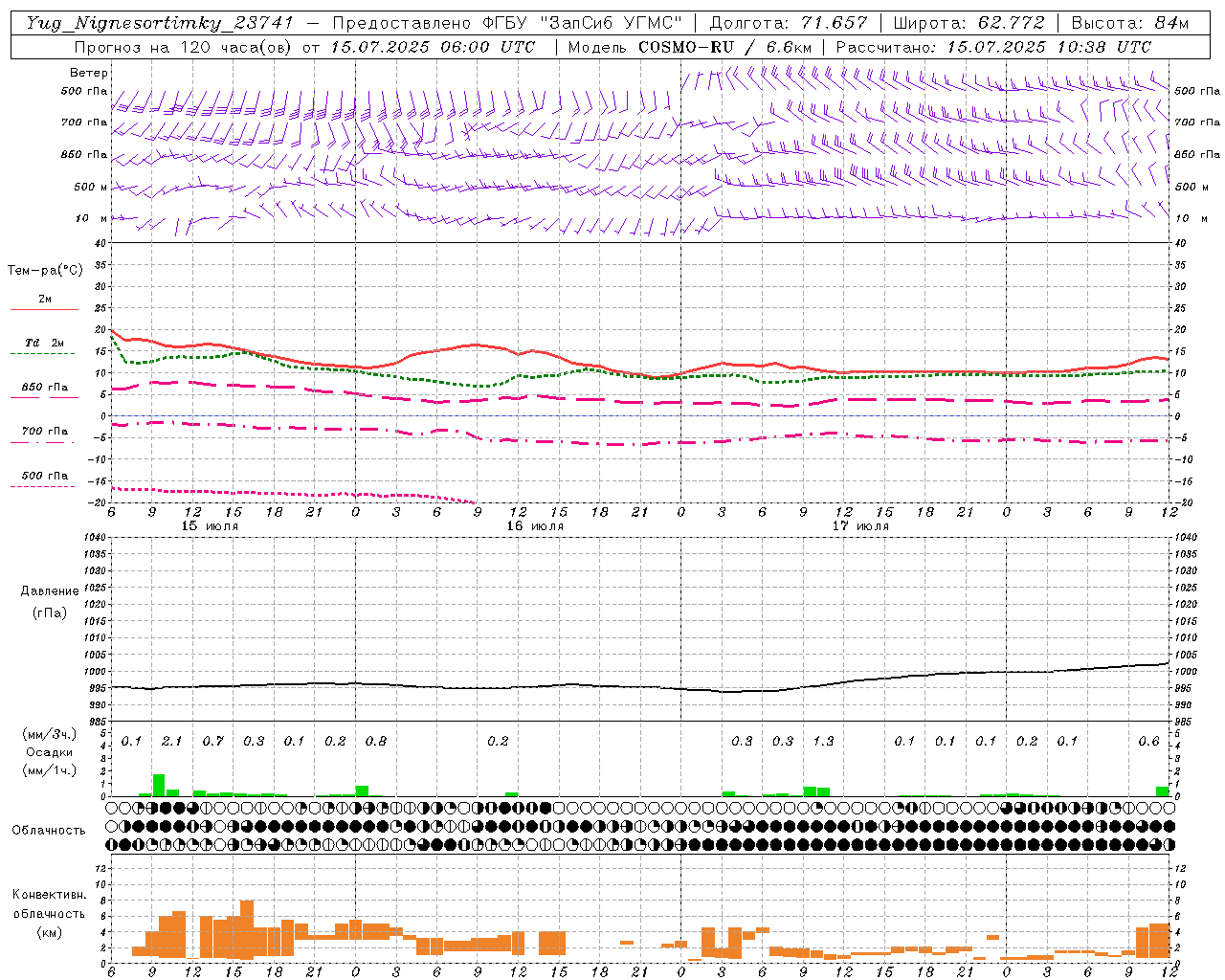Image resolution: width=1225 pixels, height=980 pixels.
Task: Click the (км) unit label under convective cloudiness
Action: click(x=49, y=932)
